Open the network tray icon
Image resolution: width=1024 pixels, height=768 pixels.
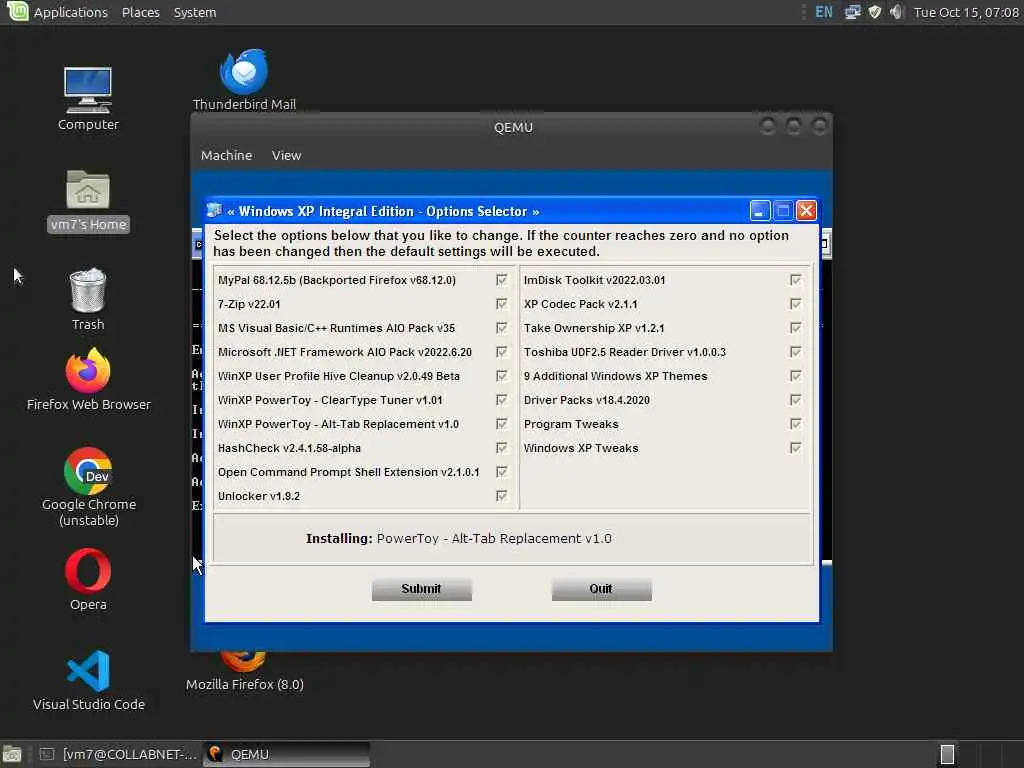coord(852,12)
